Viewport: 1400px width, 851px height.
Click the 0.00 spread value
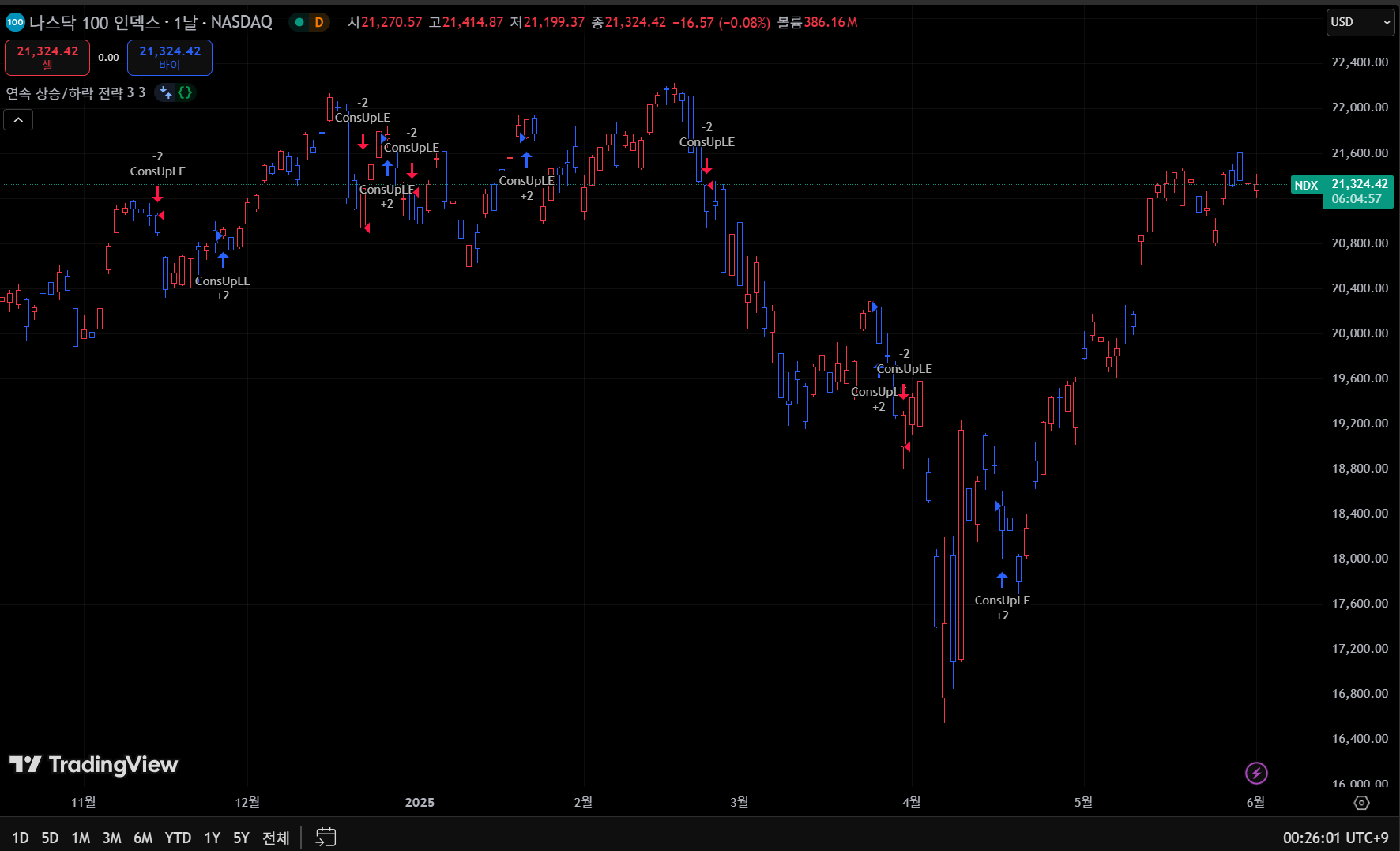[x=108, y=58]
